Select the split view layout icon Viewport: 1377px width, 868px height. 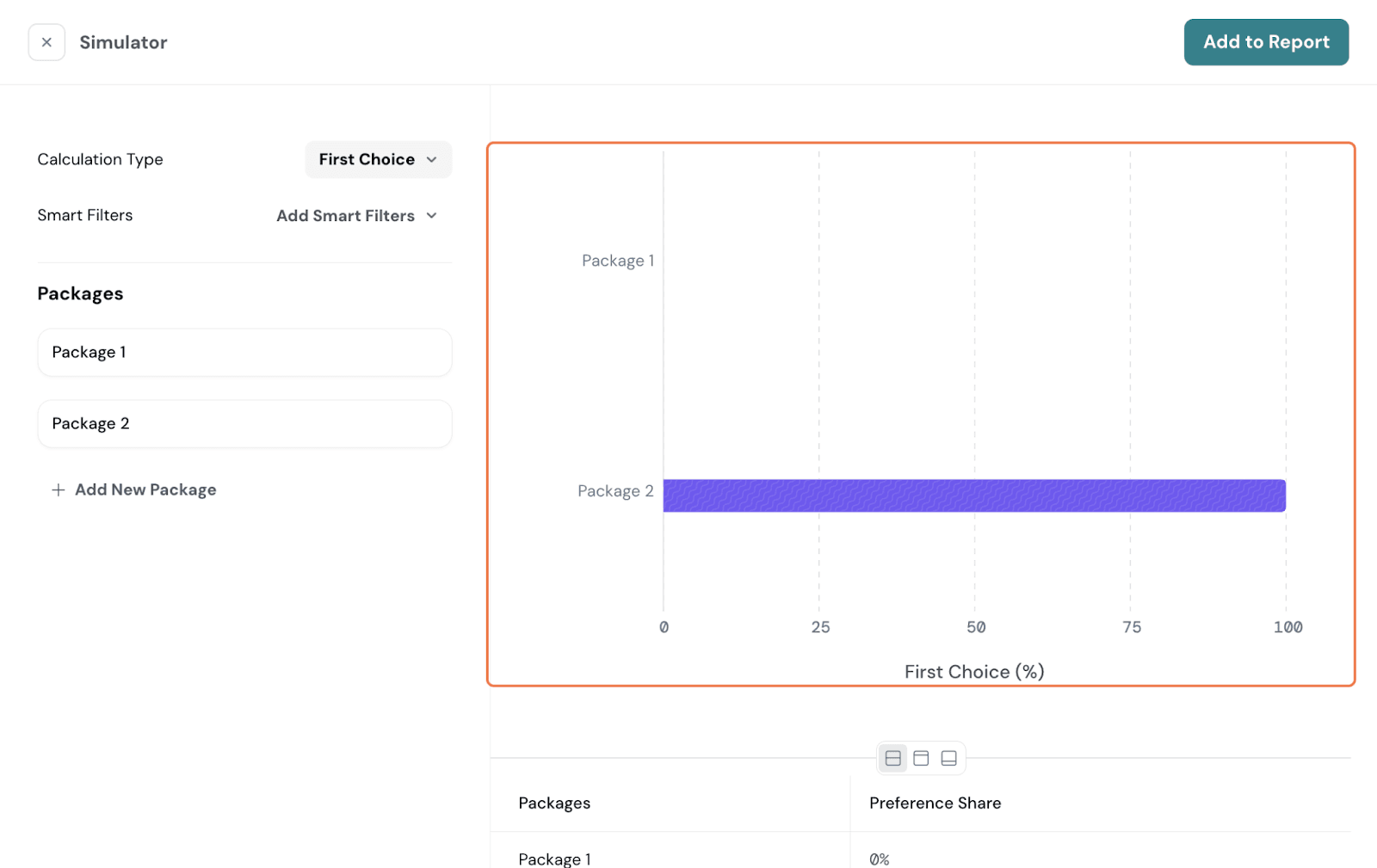(893, 758)
